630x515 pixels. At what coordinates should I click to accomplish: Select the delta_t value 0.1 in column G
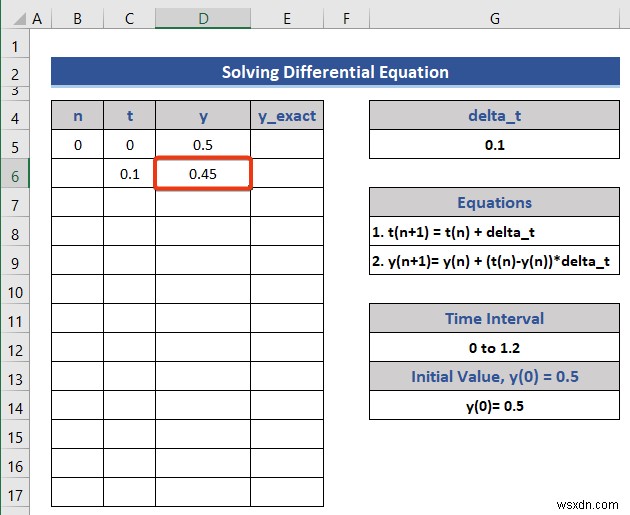(495, 144)
